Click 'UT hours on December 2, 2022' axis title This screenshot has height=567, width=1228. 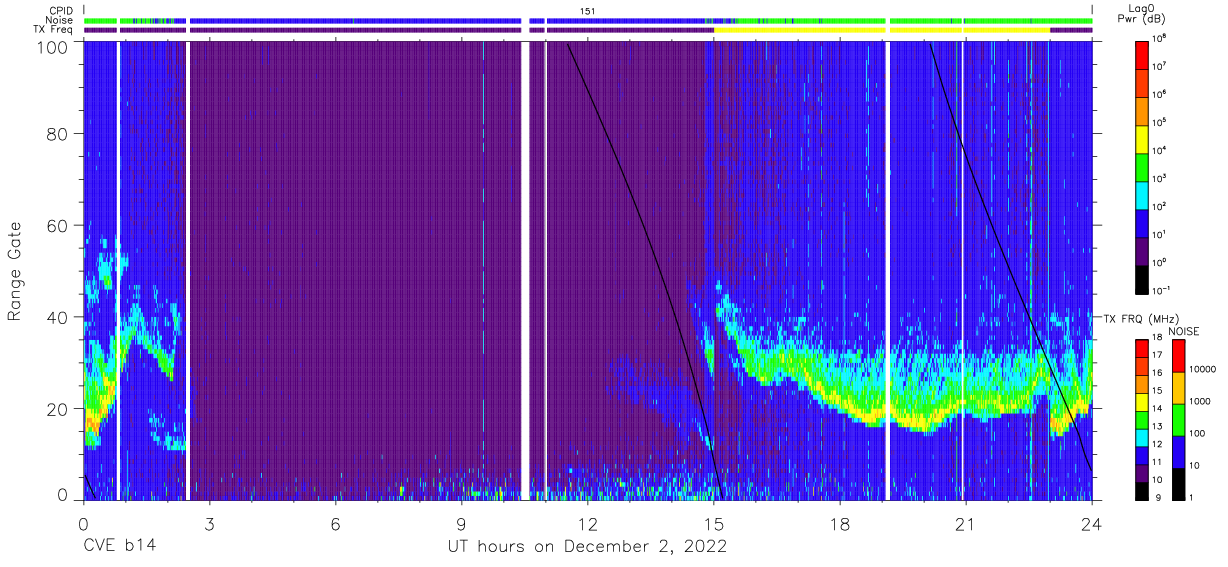(587, 547)
